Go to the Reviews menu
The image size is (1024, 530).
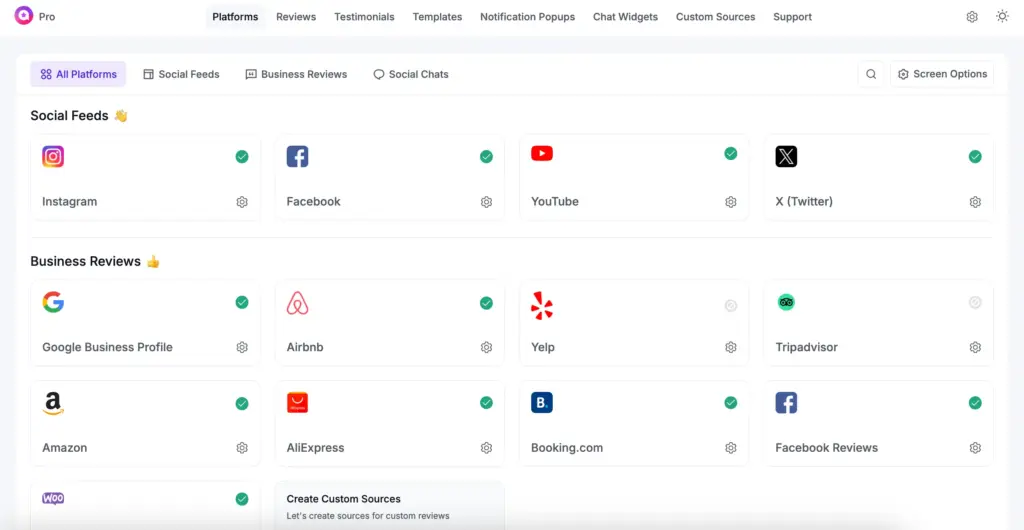pyautogui.click(x=296, y=17)
